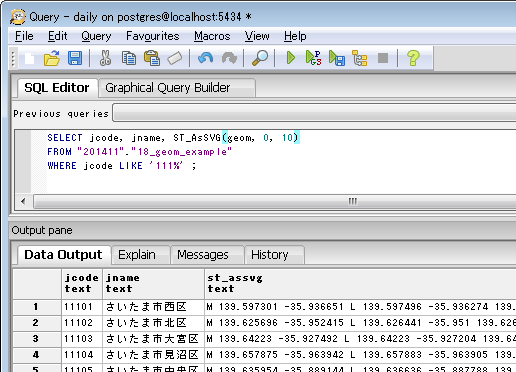
Task: Select row header 2 in results
Action: 36,323
